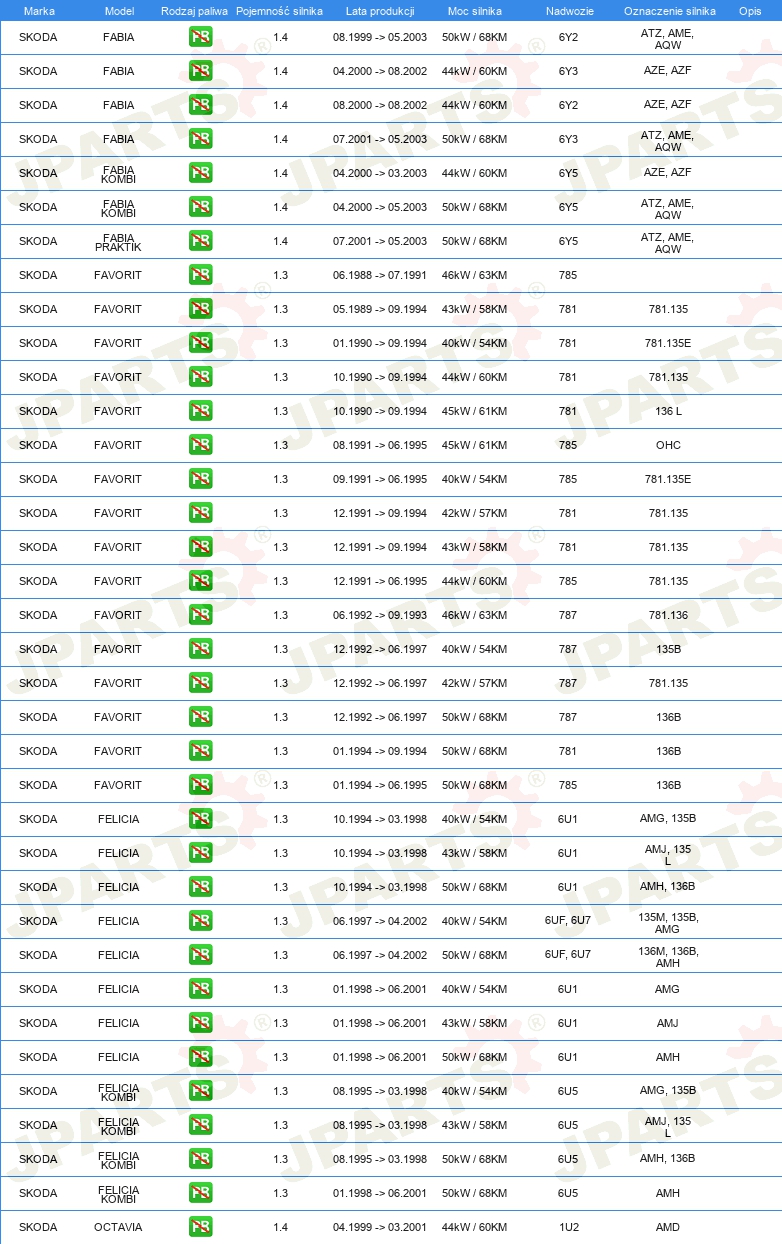Click the engine codes 136M, 136B, AMH

(668, 956)
